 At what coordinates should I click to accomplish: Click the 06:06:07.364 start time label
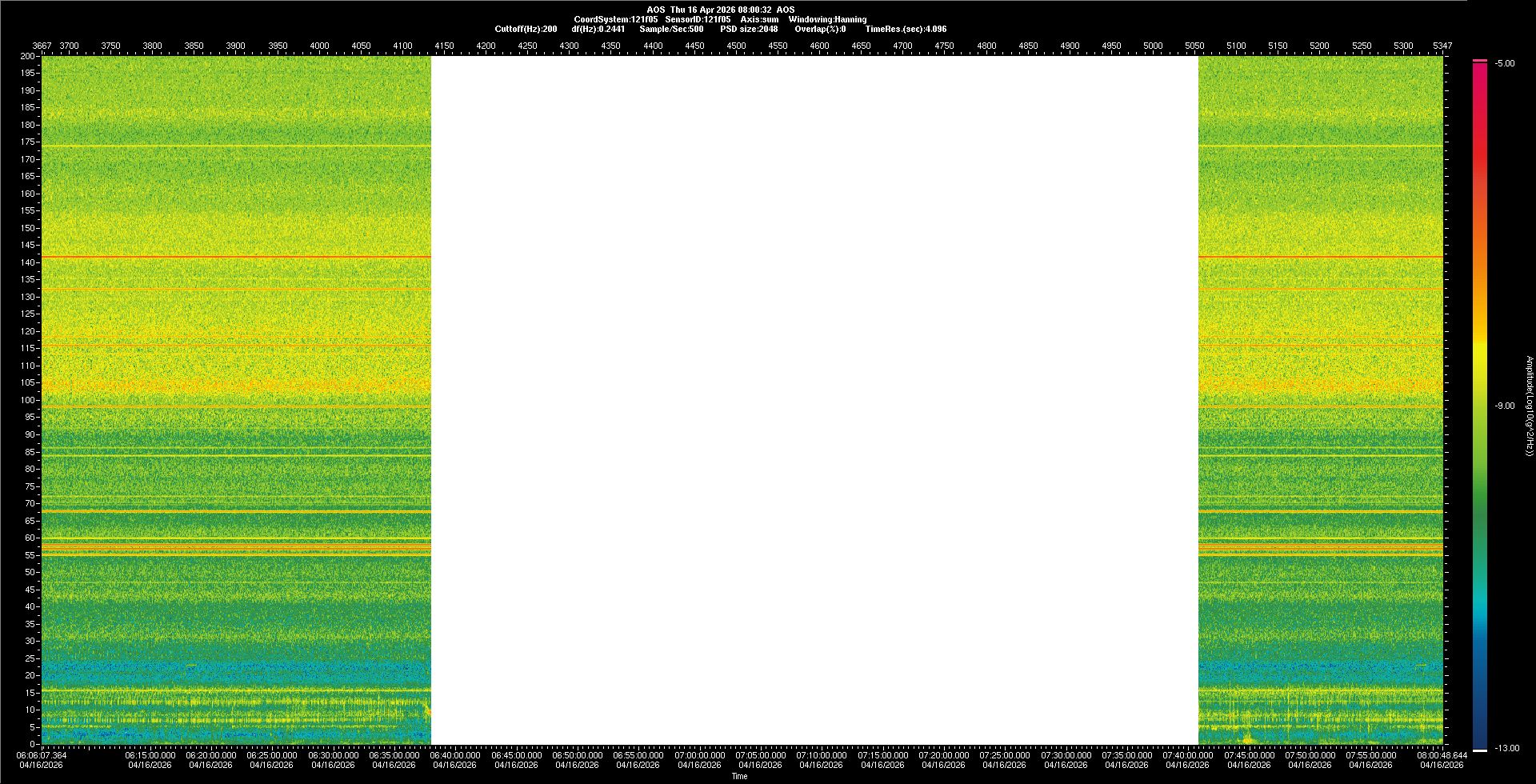42,754
